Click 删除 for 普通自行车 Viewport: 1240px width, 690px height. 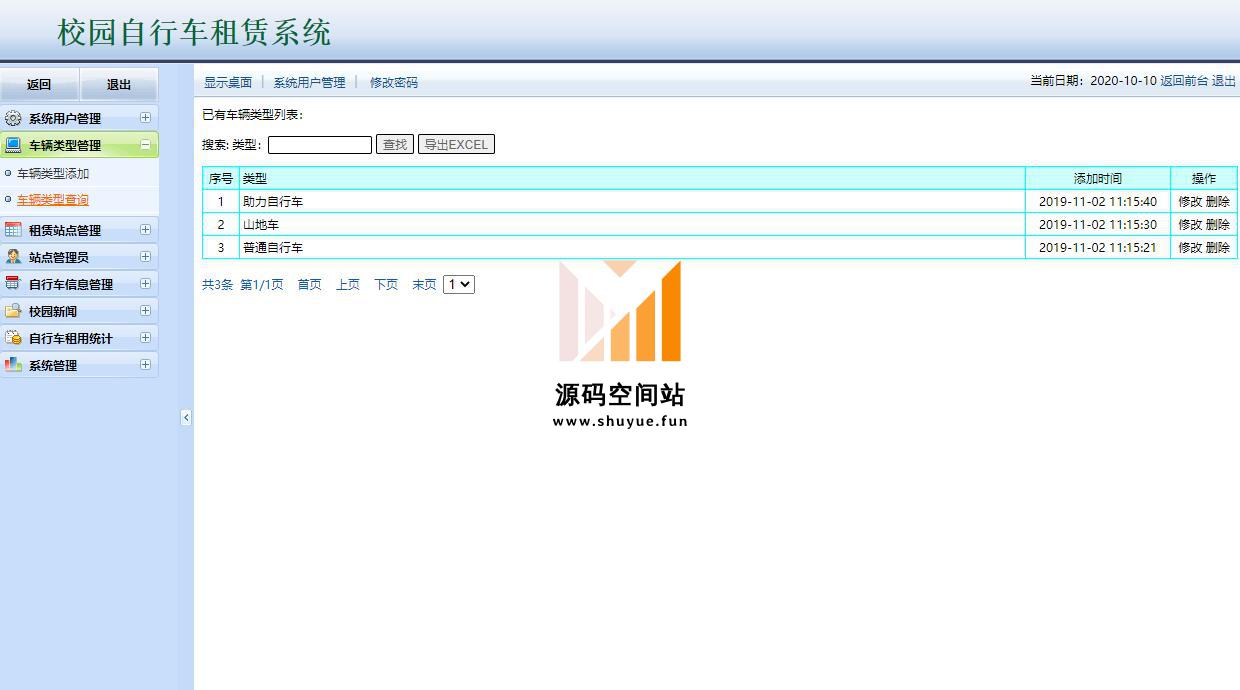pyautogui.click(x=1218, y=247)
